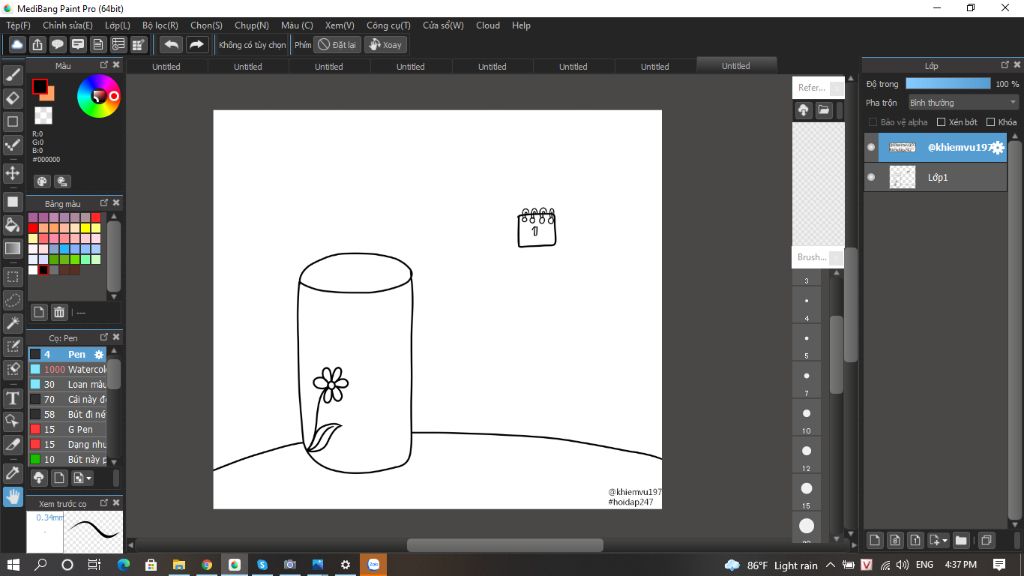
Task: Add new color to palette
Action: (39, 312)
